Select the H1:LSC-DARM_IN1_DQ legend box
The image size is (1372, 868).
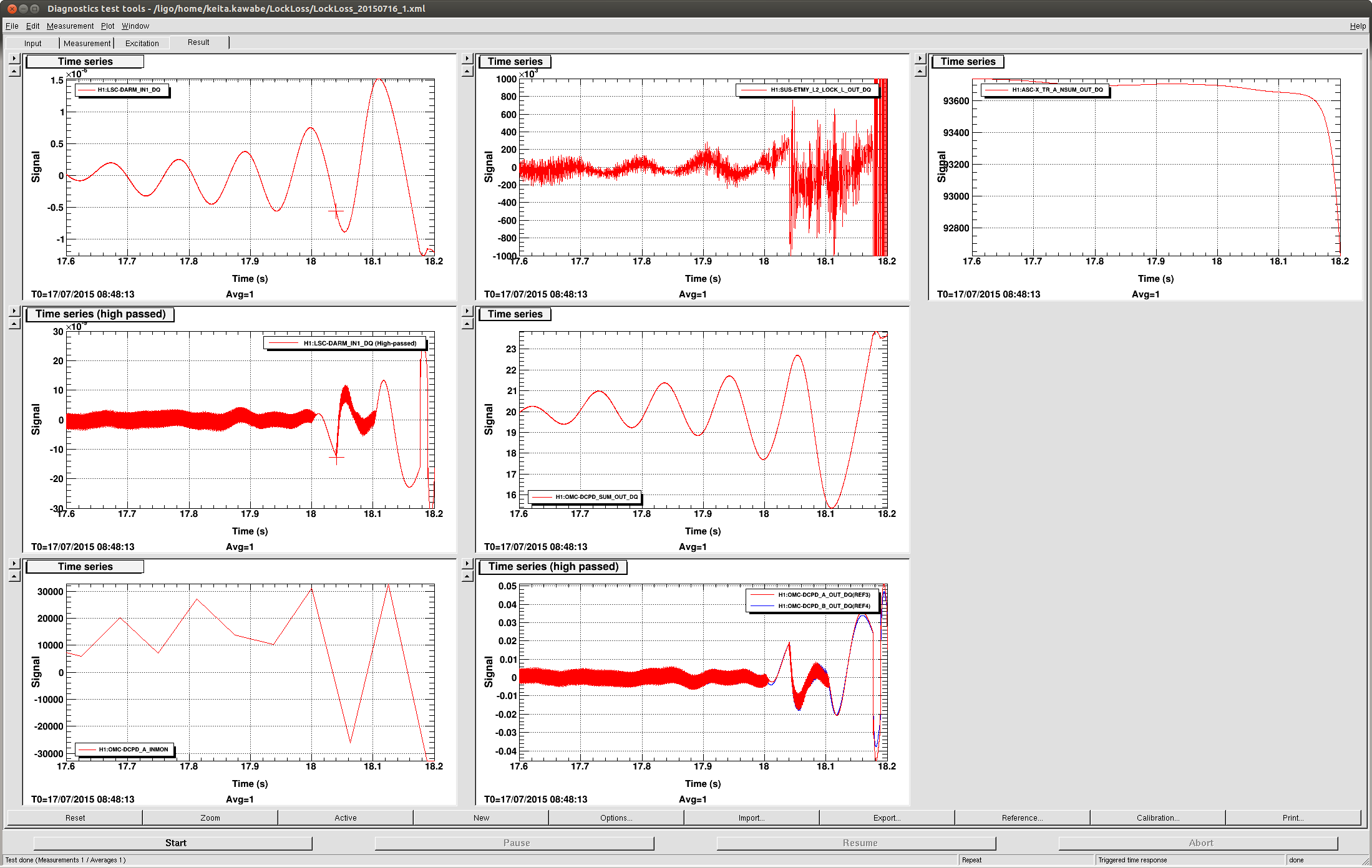[x=122, y=90]
